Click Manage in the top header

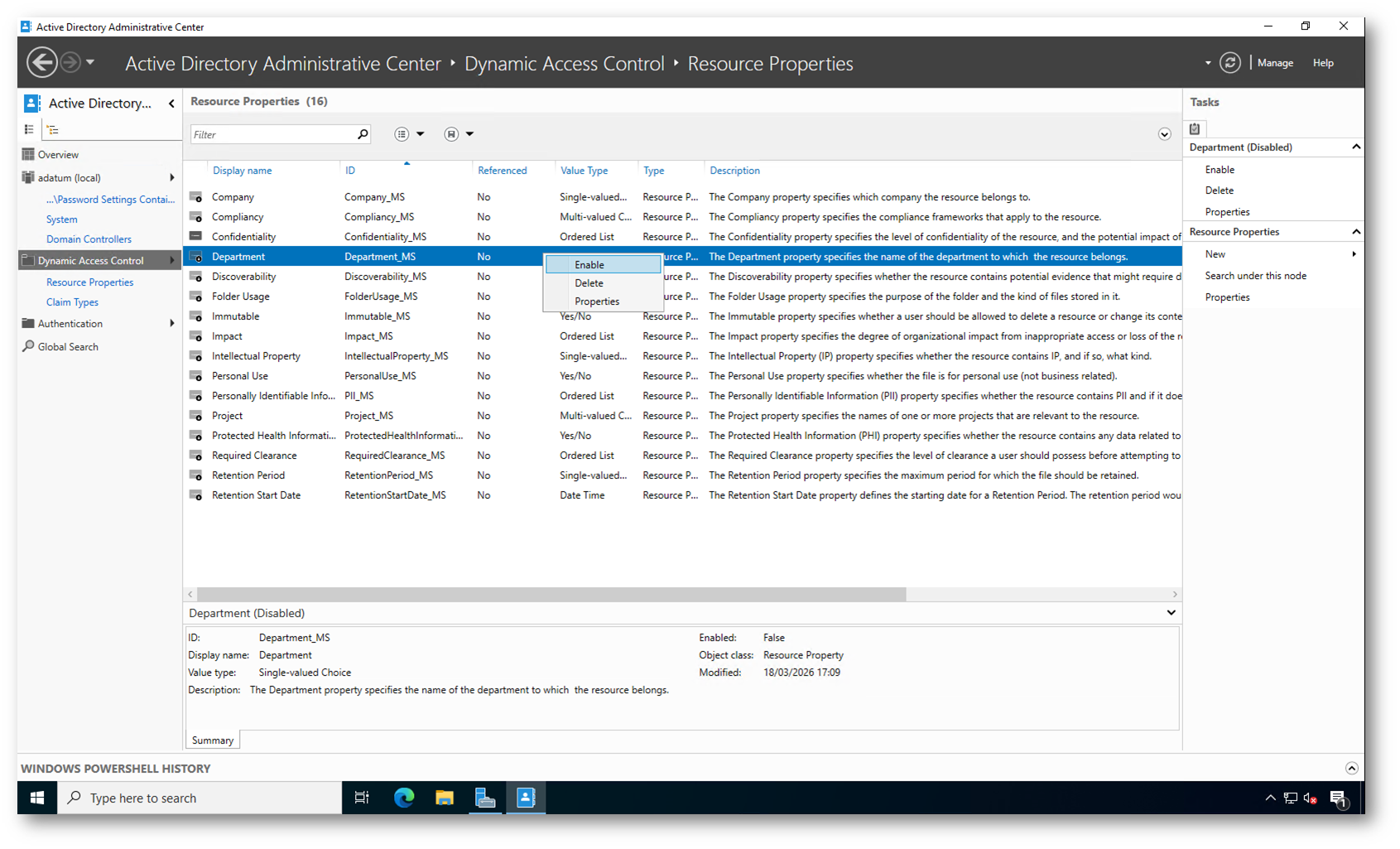coord(1274,63)
